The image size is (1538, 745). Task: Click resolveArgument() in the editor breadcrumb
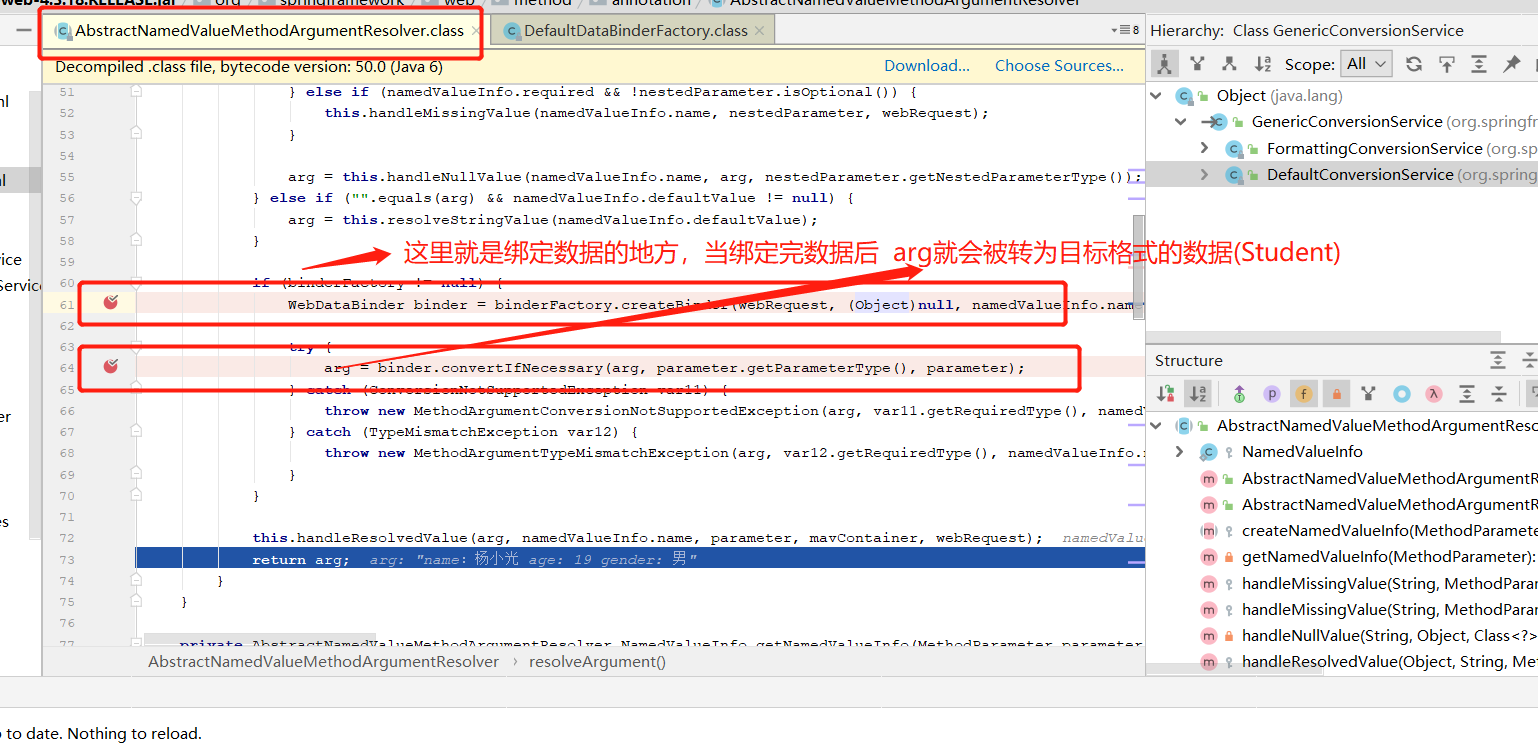coord(597,662)
